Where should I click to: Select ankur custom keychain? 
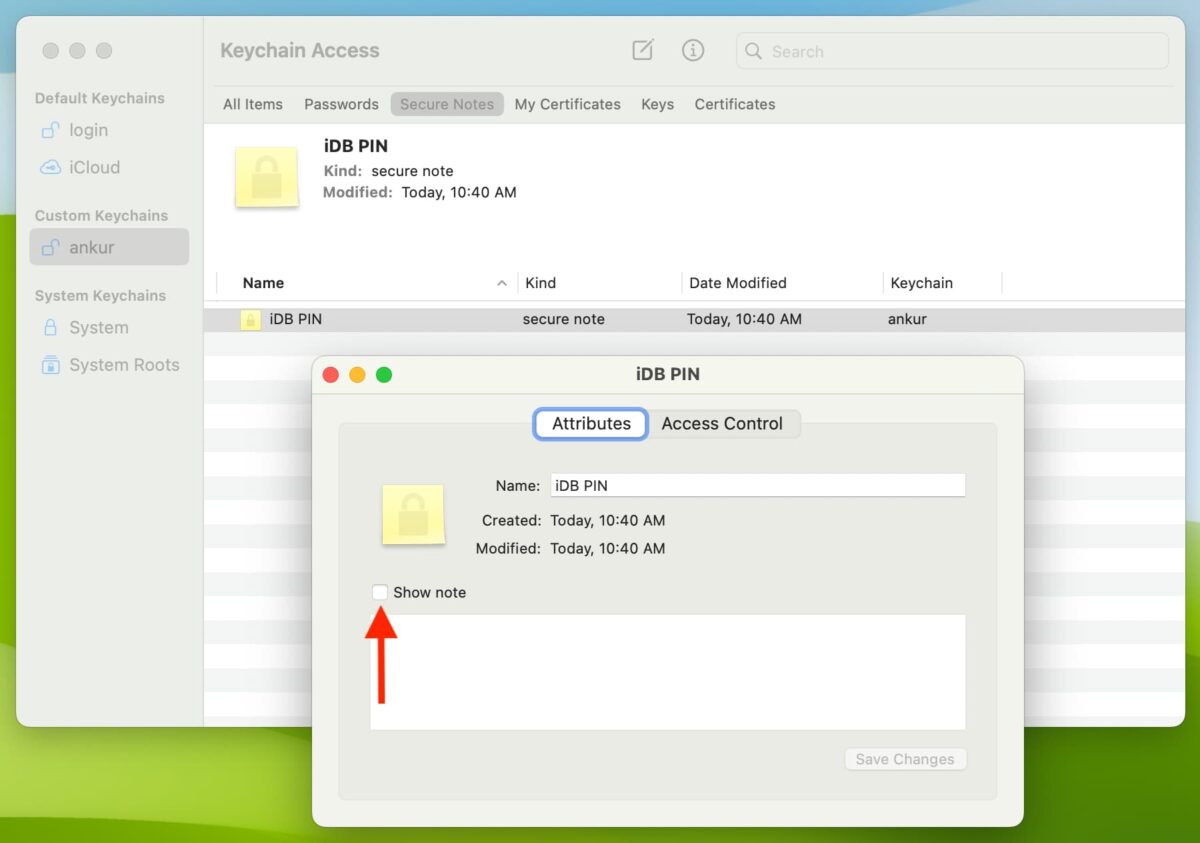109,247
